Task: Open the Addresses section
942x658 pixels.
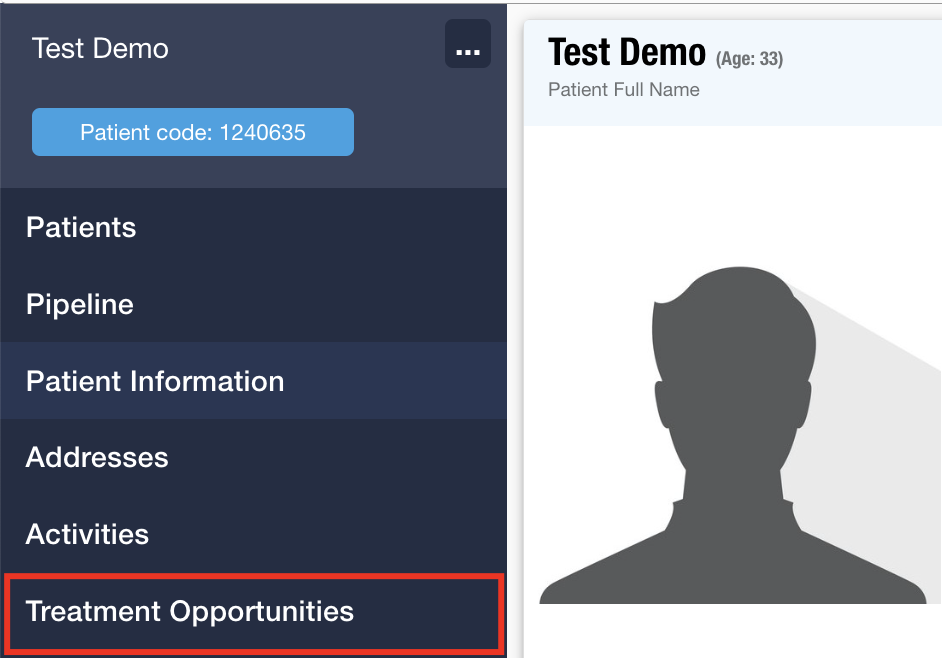Action: (x=96, y=458)
